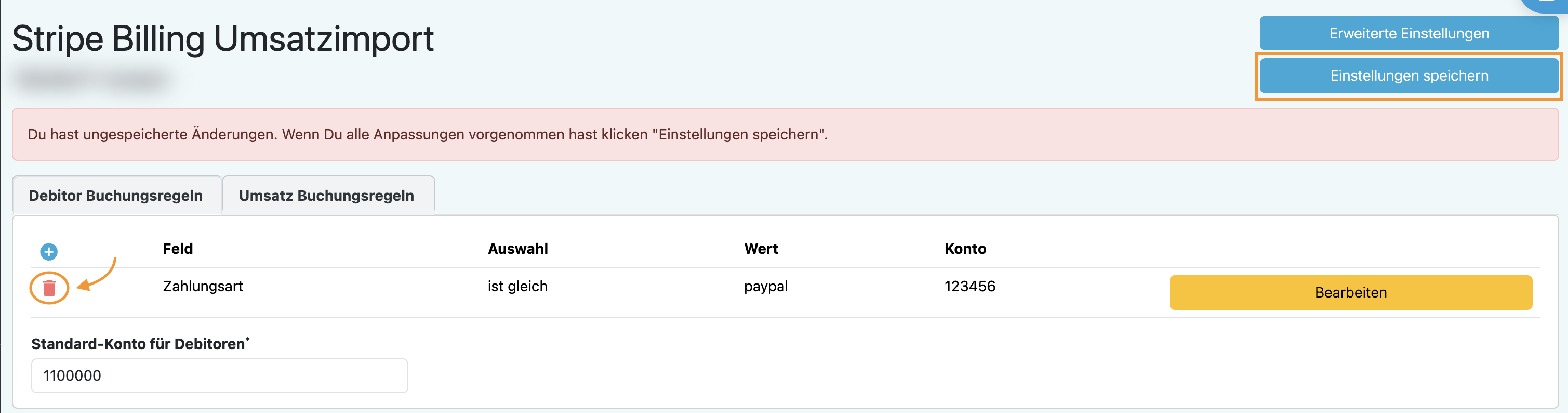Image resolution: width=1568 pixels, height=413 pixels.
Task: Click the blue plus icon to add rule
Action: click(x=49, y=251)
